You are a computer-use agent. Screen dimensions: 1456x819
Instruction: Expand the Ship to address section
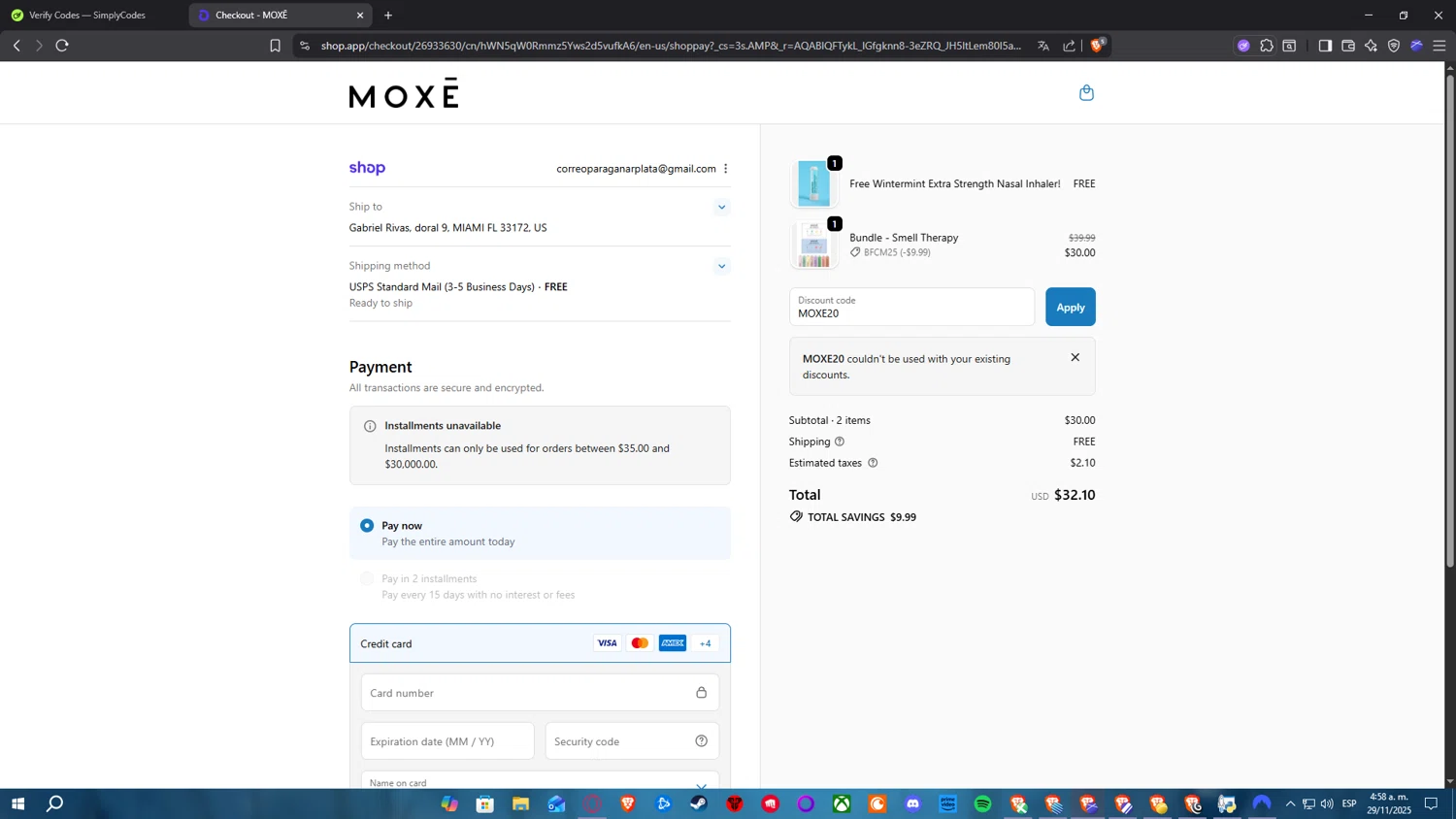tap(721, 207)
